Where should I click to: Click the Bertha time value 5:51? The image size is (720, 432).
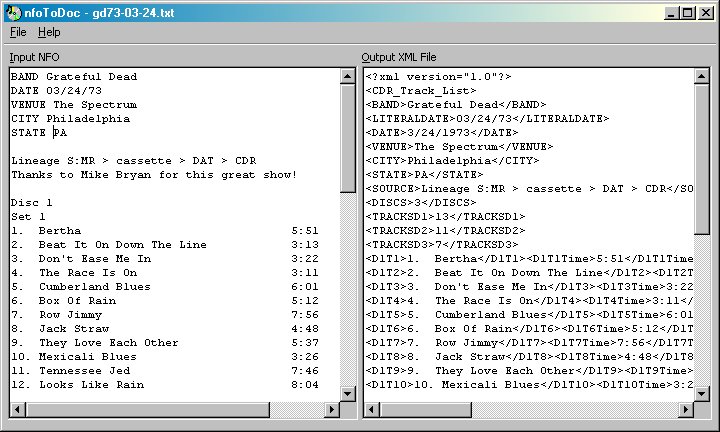305,231
